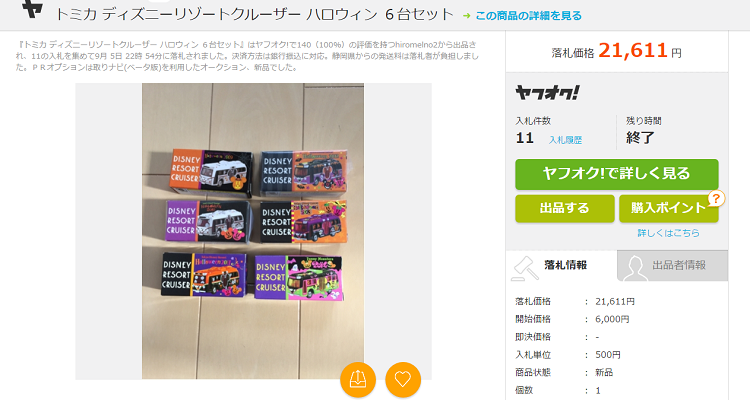Image resolution: width=750 pixels, height=400 pixels.
Task: Click the 購入ポイント button
Action: (668, 209)
